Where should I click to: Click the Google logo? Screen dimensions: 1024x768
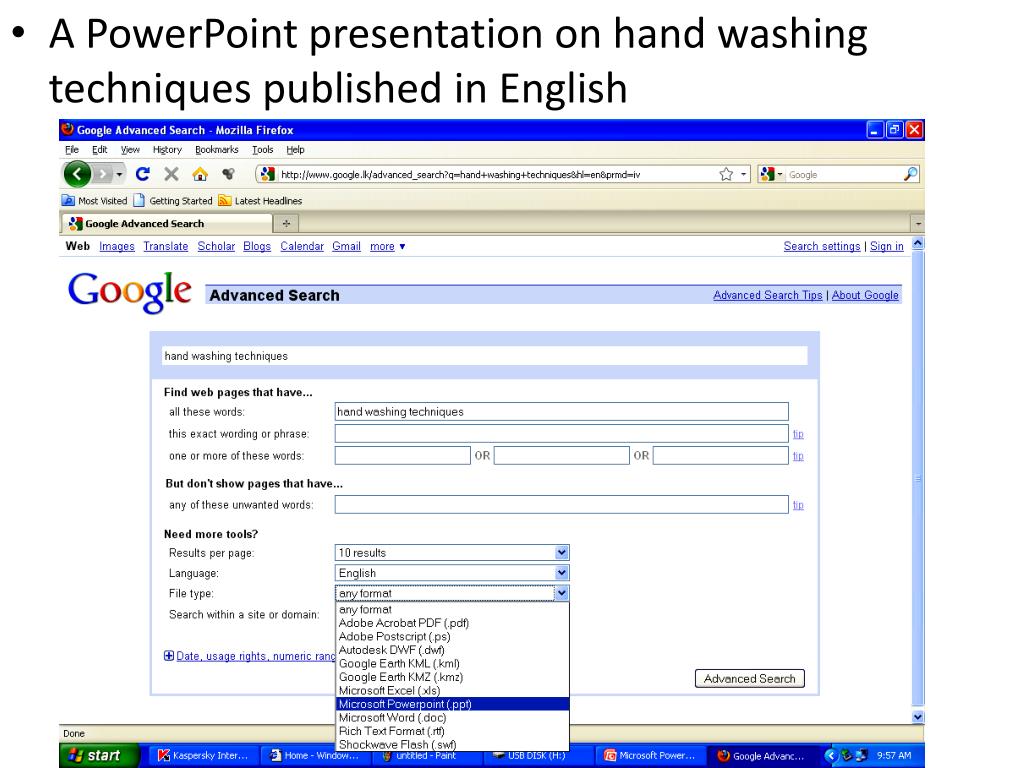coord(129,292)
